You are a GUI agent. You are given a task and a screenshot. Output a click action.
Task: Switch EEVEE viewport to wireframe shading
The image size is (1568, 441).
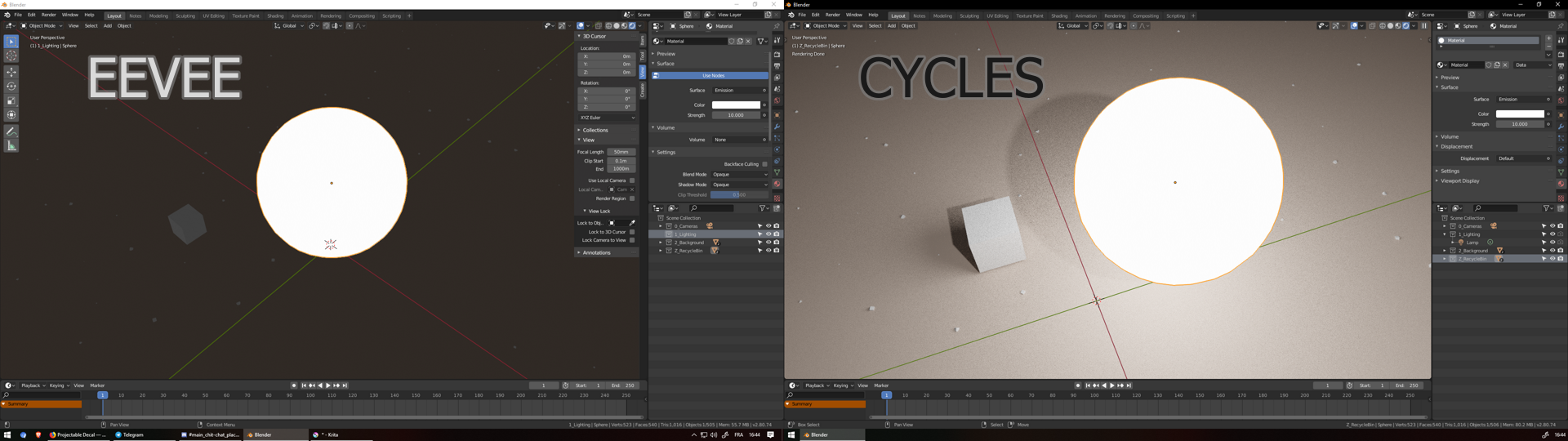(608, 26)
